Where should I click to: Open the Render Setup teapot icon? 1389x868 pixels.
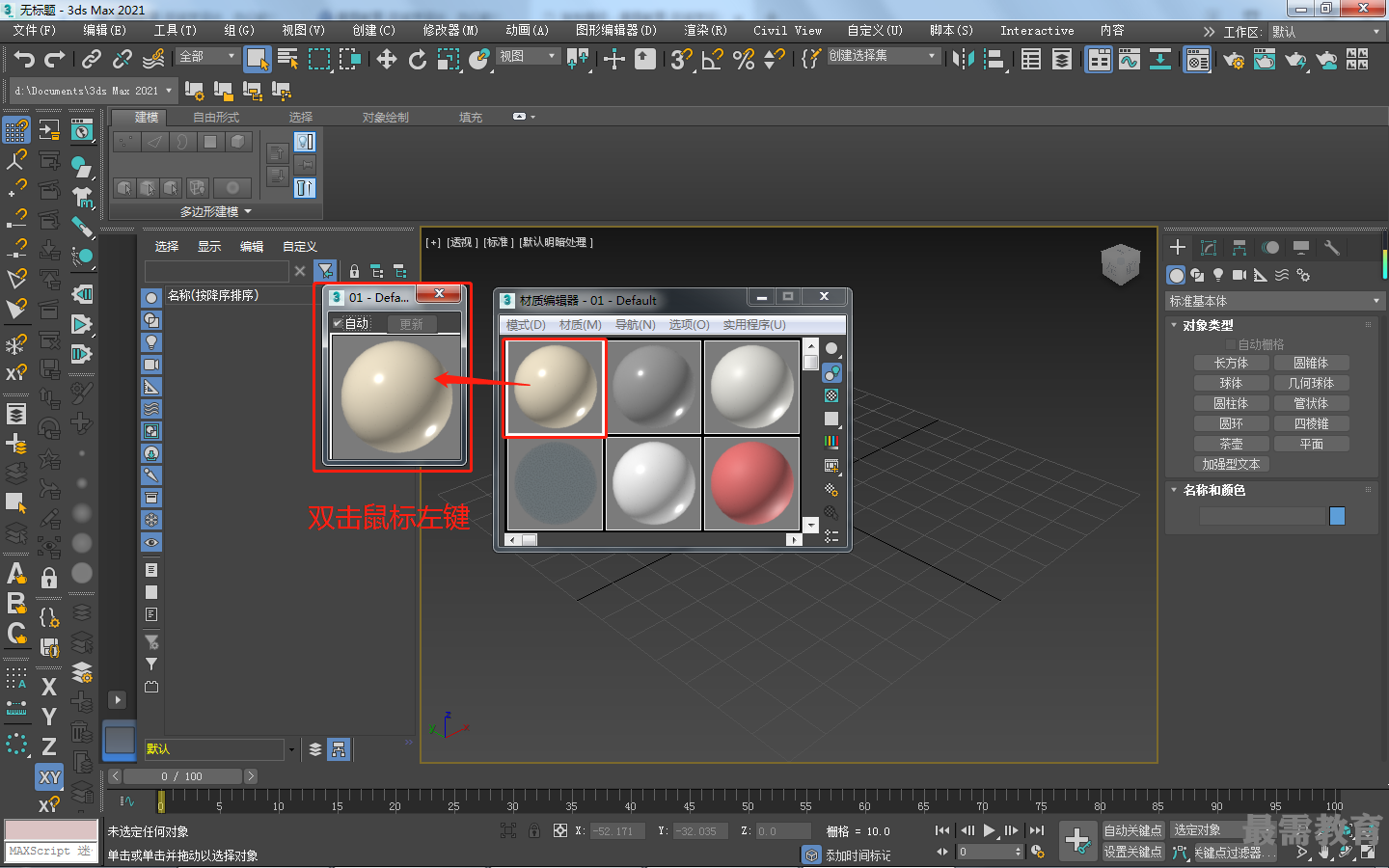pyautogui.click(x=1234, y=60)
